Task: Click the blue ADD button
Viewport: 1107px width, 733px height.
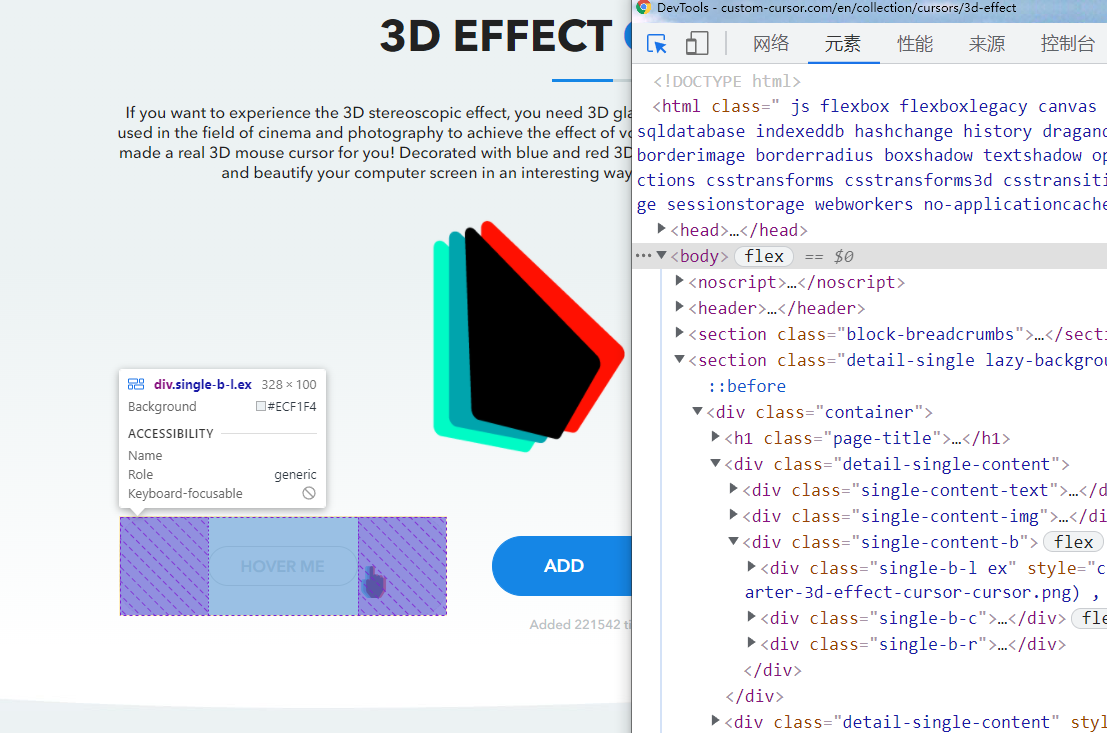Action: tap(562, 566)
